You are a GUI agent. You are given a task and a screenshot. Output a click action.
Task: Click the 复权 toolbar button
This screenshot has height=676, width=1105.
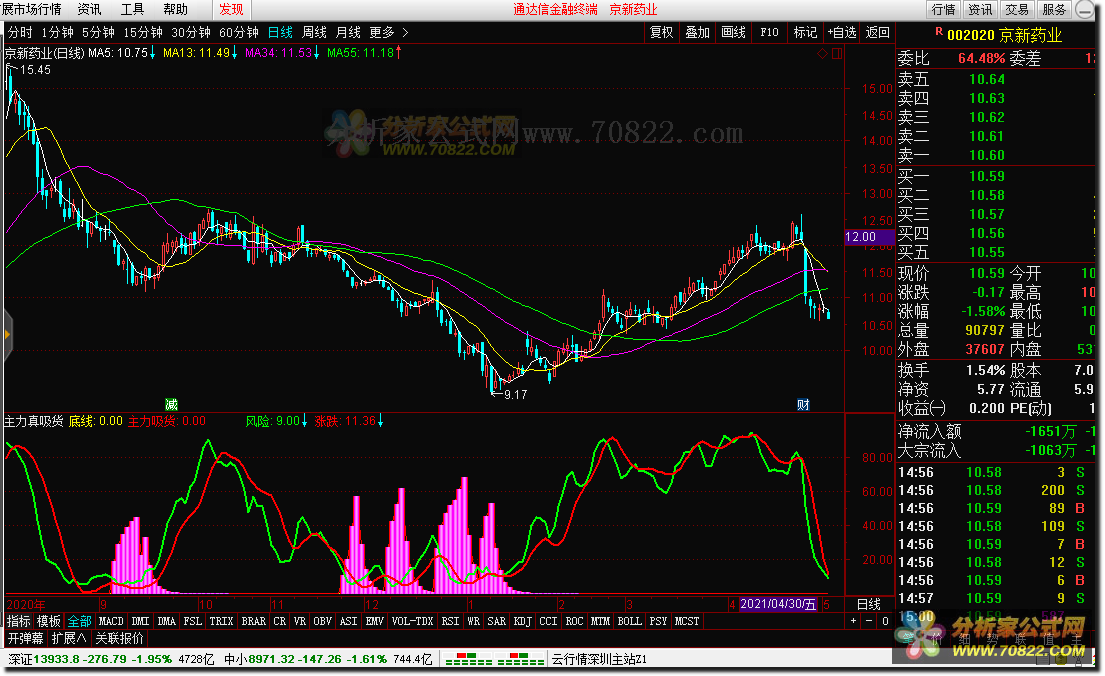[662, 32]
